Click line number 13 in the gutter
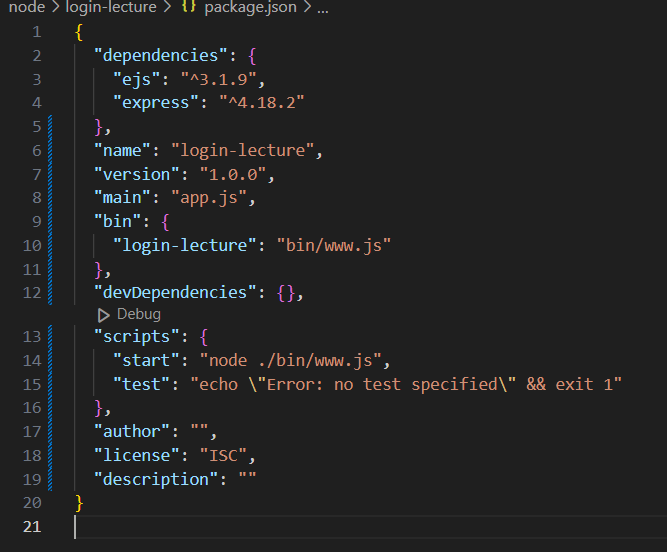Viewport: 667px width, 552px height. coord(32,337)
